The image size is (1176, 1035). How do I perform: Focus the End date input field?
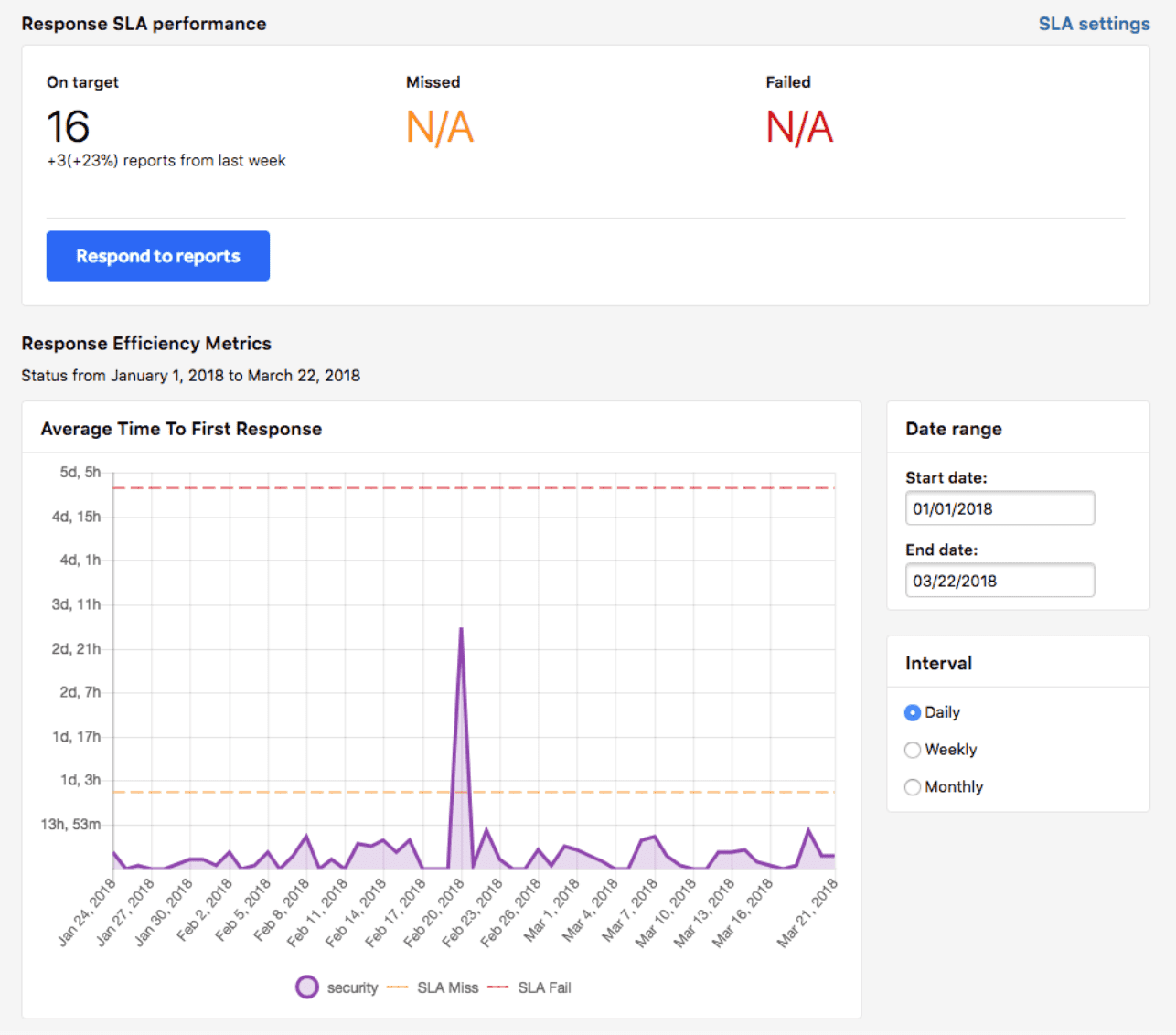pos(999,581)
